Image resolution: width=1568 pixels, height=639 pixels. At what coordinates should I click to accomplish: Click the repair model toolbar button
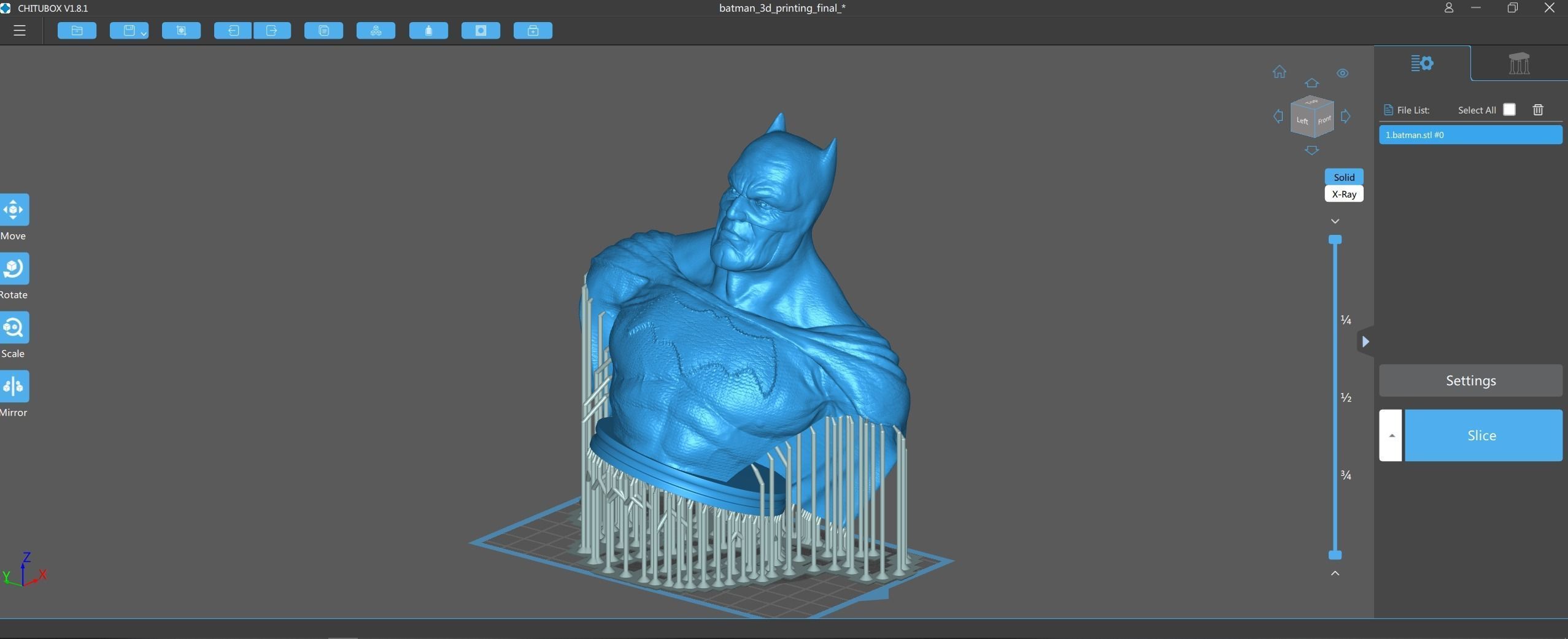tap(533, 31)
